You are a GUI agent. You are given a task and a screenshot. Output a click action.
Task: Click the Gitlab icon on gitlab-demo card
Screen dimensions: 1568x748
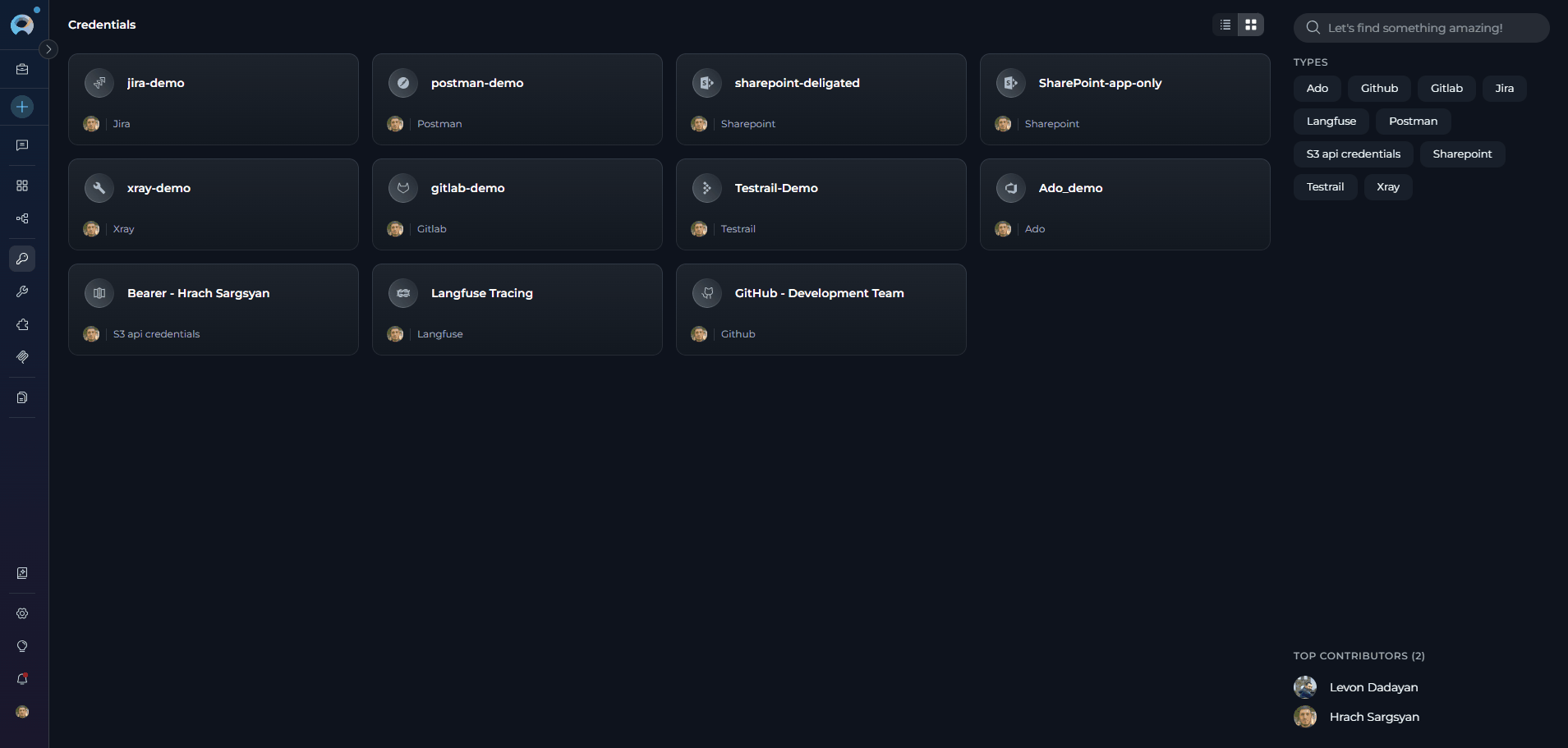point(403,188)
